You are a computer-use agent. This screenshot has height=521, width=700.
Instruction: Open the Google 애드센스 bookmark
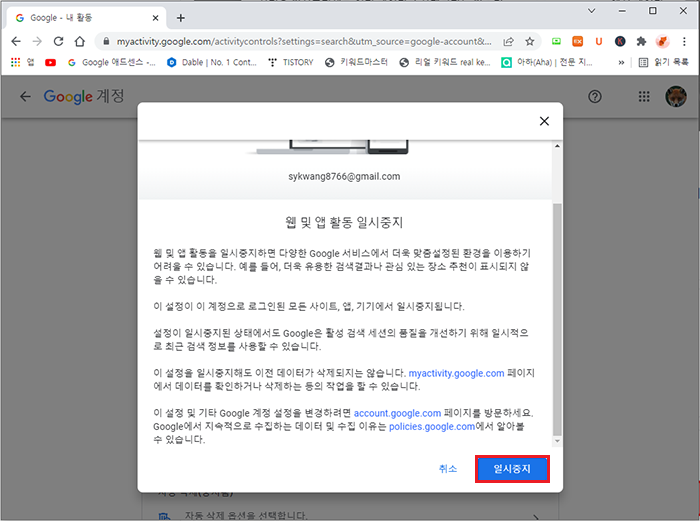(111, 63)
